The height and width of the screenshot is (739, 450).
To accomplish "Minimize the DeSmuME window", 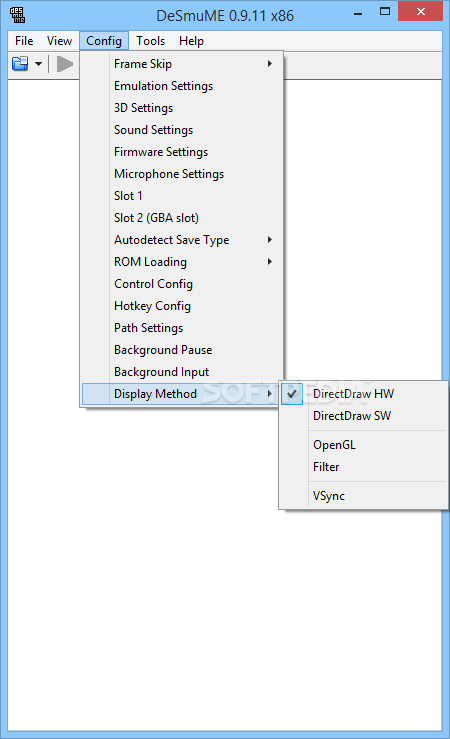I will pyautogui.click(x=358, y=12).
